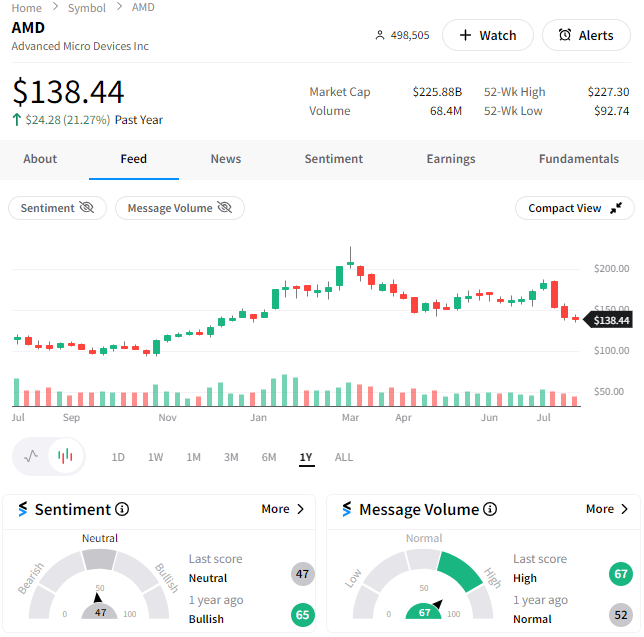Click the green up arrow beside $24.28
The image size is (644, 637).
pos(16,120)
